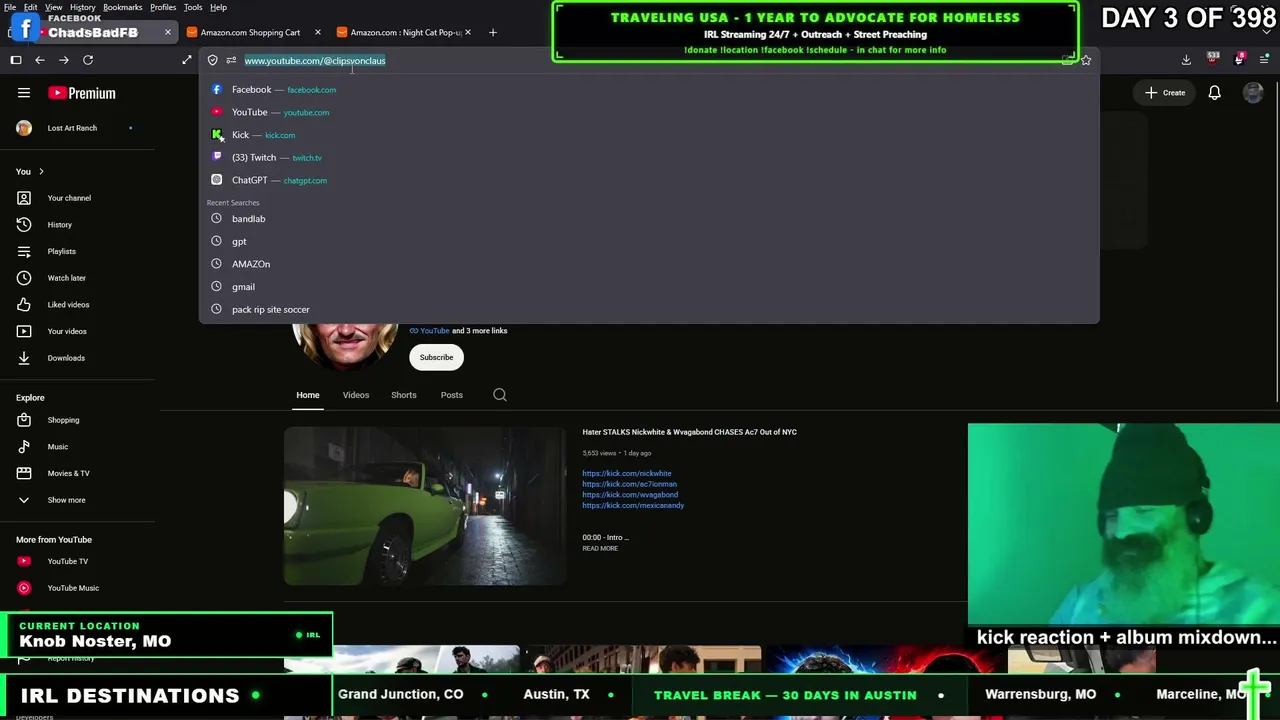
Task: Open the new tab plus button
Action: (x=492, y=32)
